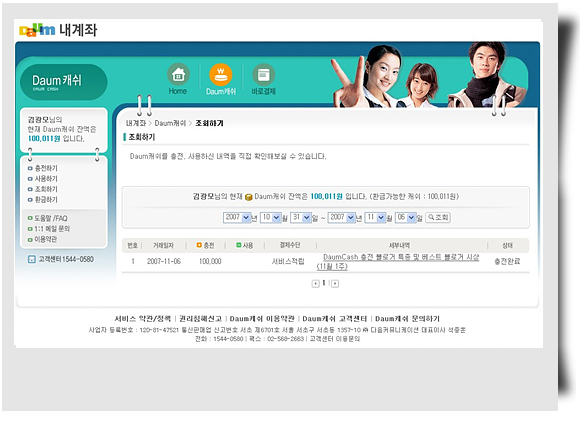Click the 충전 column header
580x433 pixels.
205,245
